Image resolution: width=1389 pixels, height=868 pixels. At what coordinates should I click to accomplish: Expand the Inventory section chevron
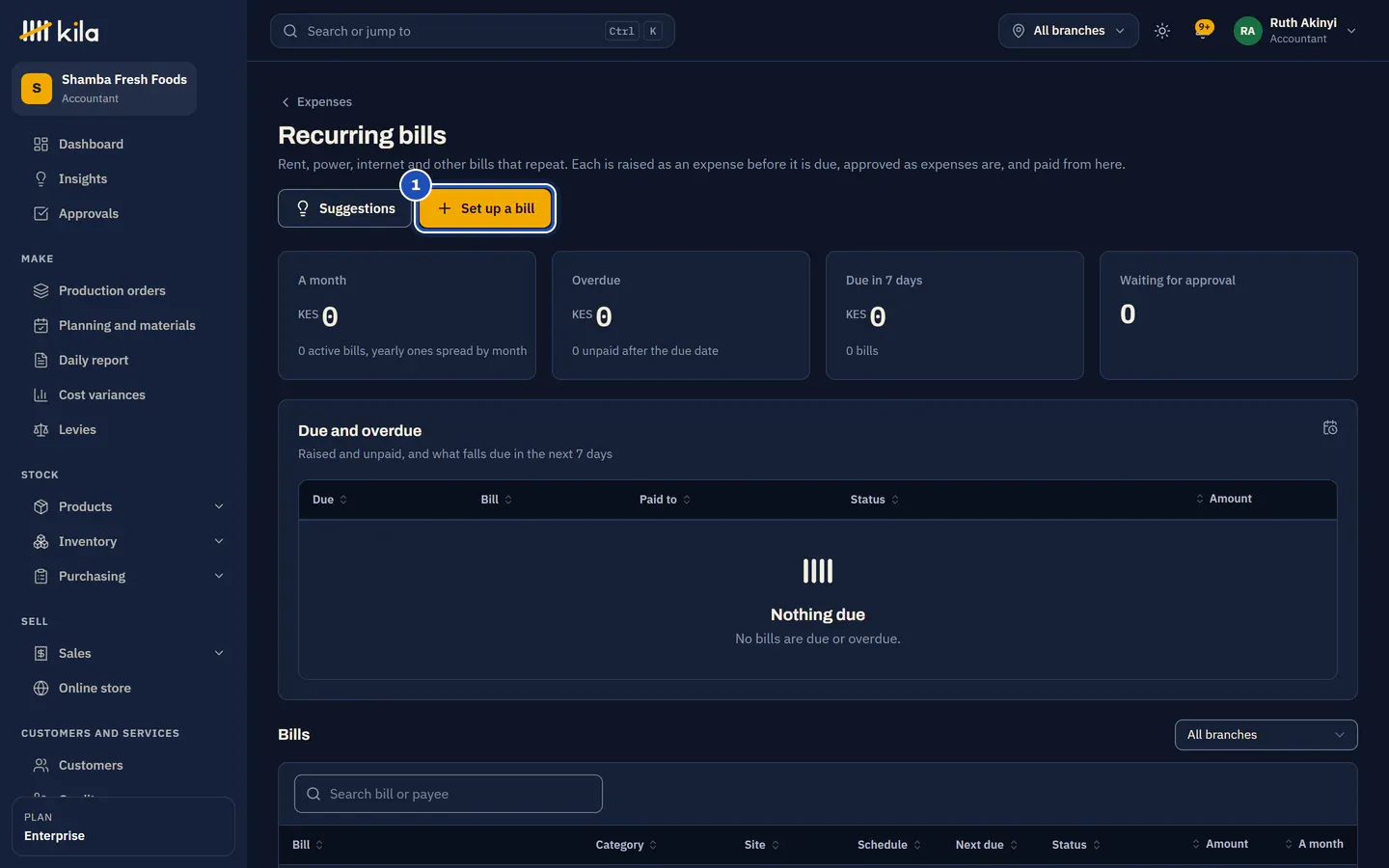219,541
